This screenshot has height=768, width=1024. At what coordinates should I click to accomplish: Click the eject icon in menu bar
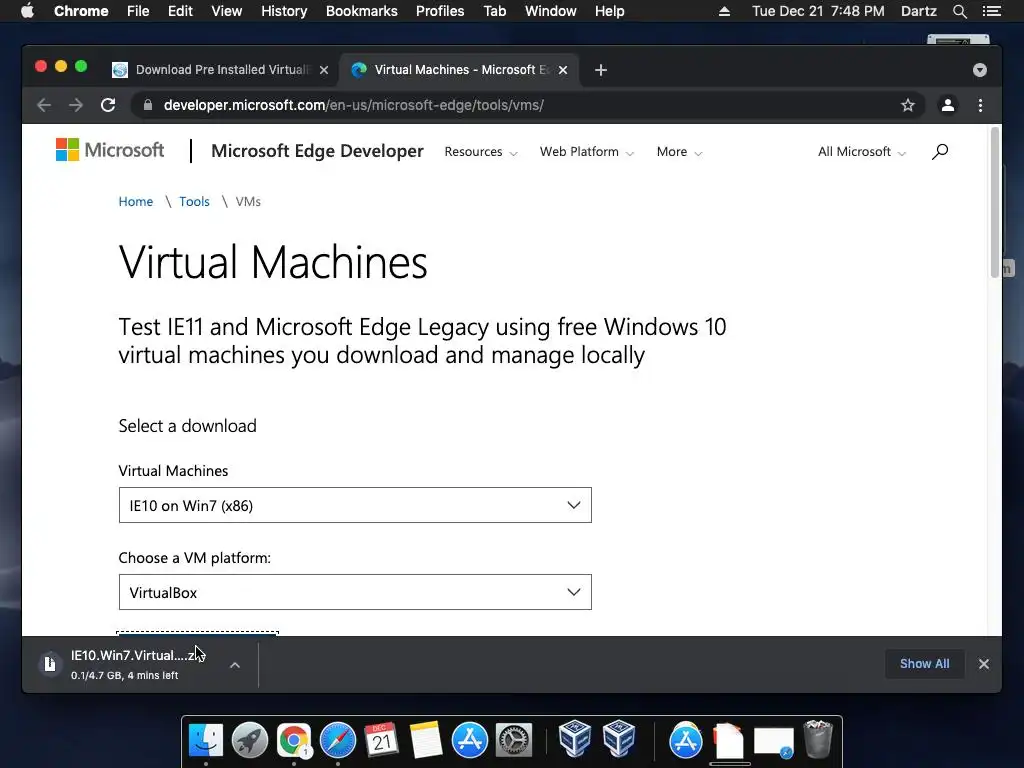pyautogui.click(x=724, y=11)
